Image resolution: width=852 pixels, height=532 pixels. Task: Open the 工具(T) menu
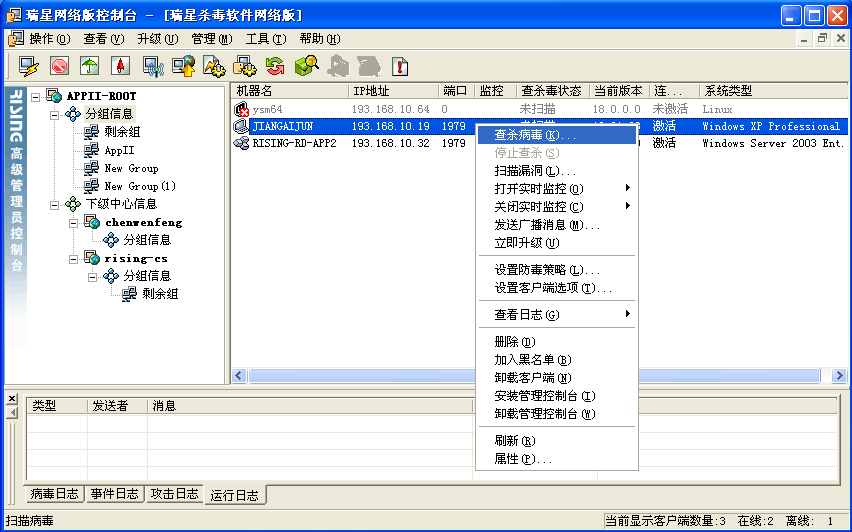point(266,39)
